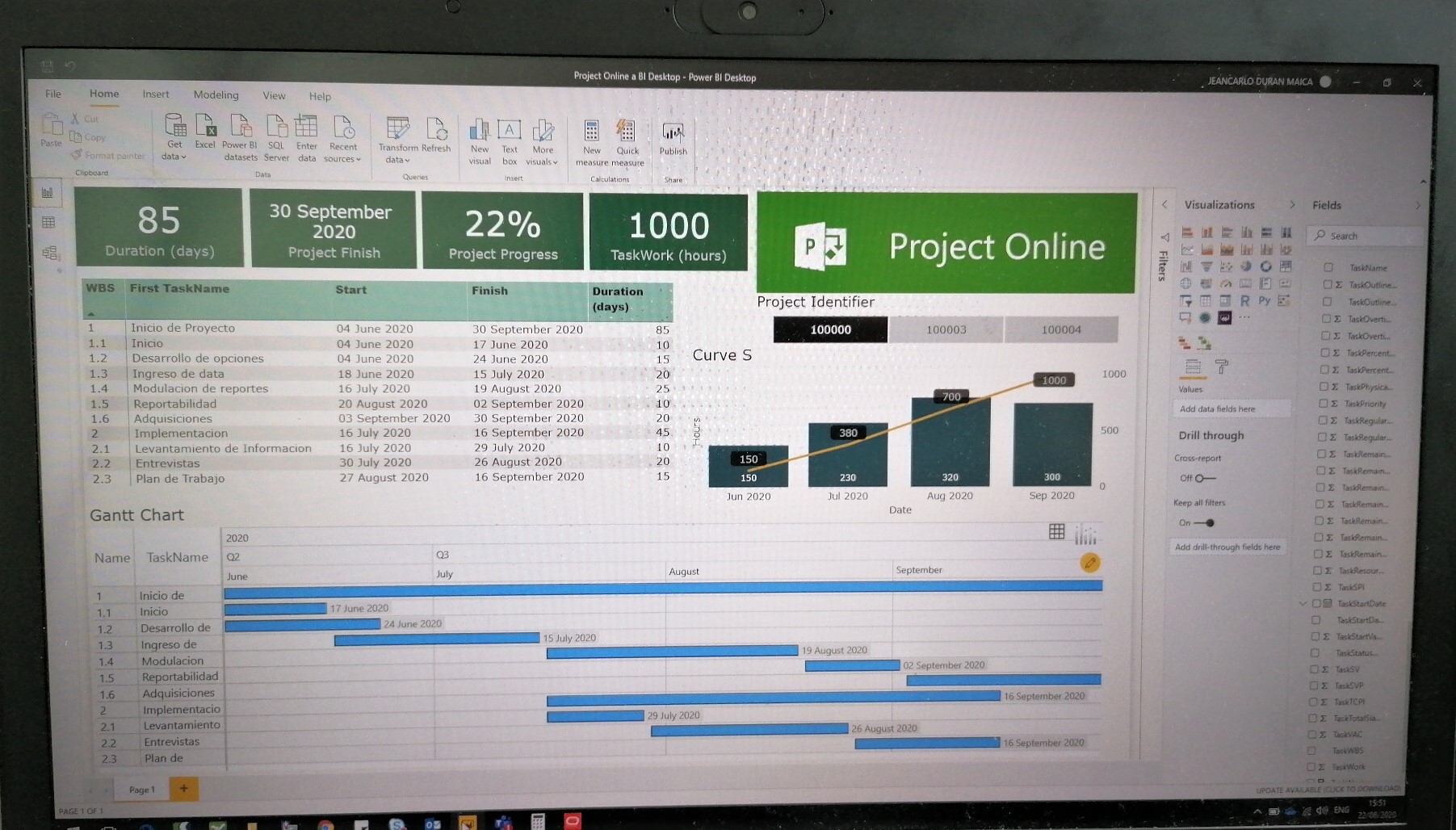Check the TaskWork field checkbox
1456x830 pixels.
coord(1311,766)
